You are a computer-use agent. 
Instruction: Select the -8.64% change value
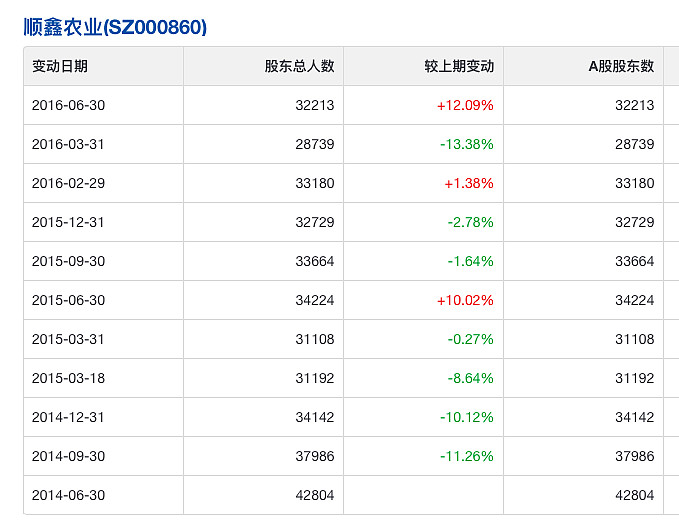470,378
